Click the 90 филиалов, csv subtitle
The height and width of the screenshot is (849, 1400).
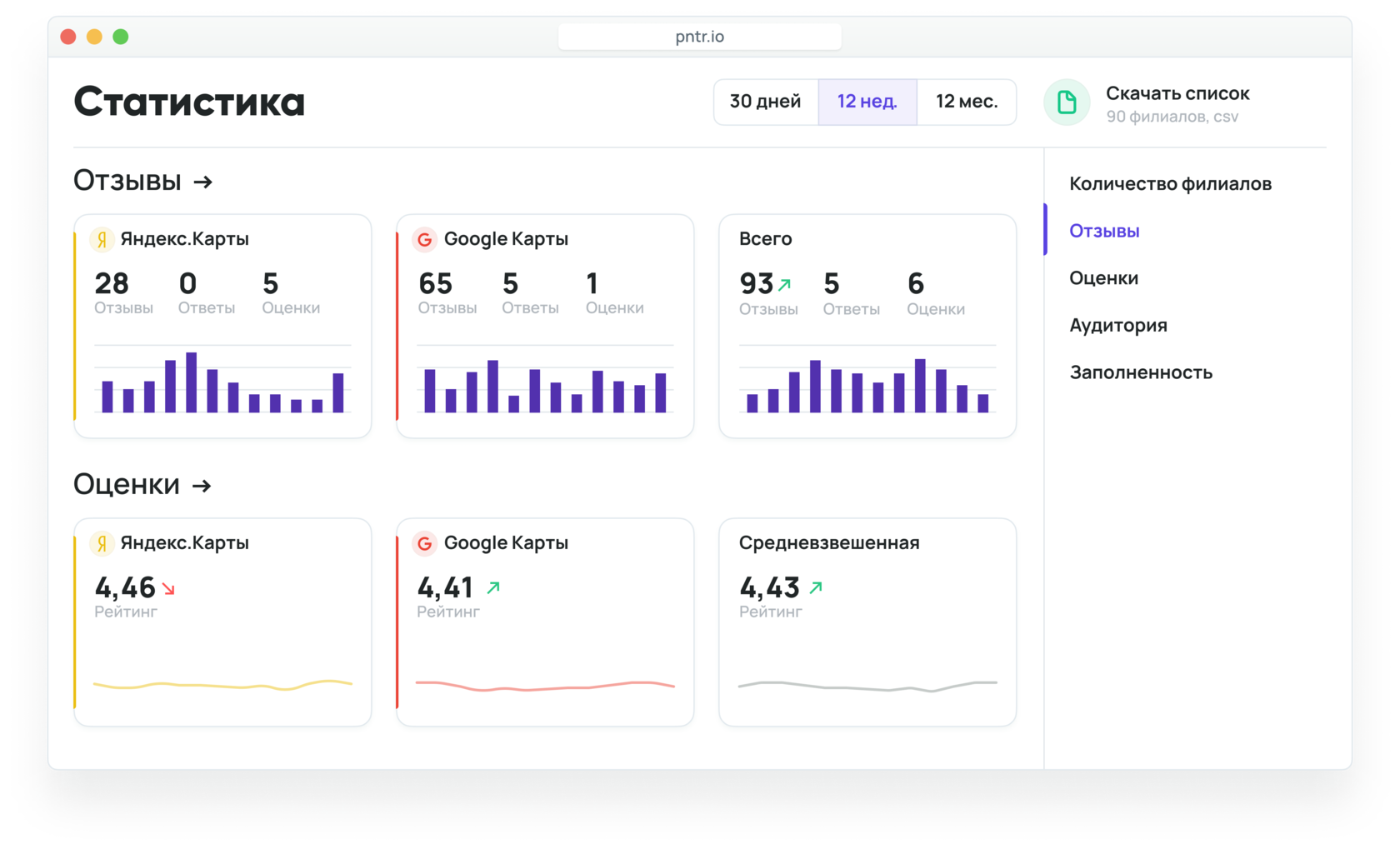click(1172, 117)
